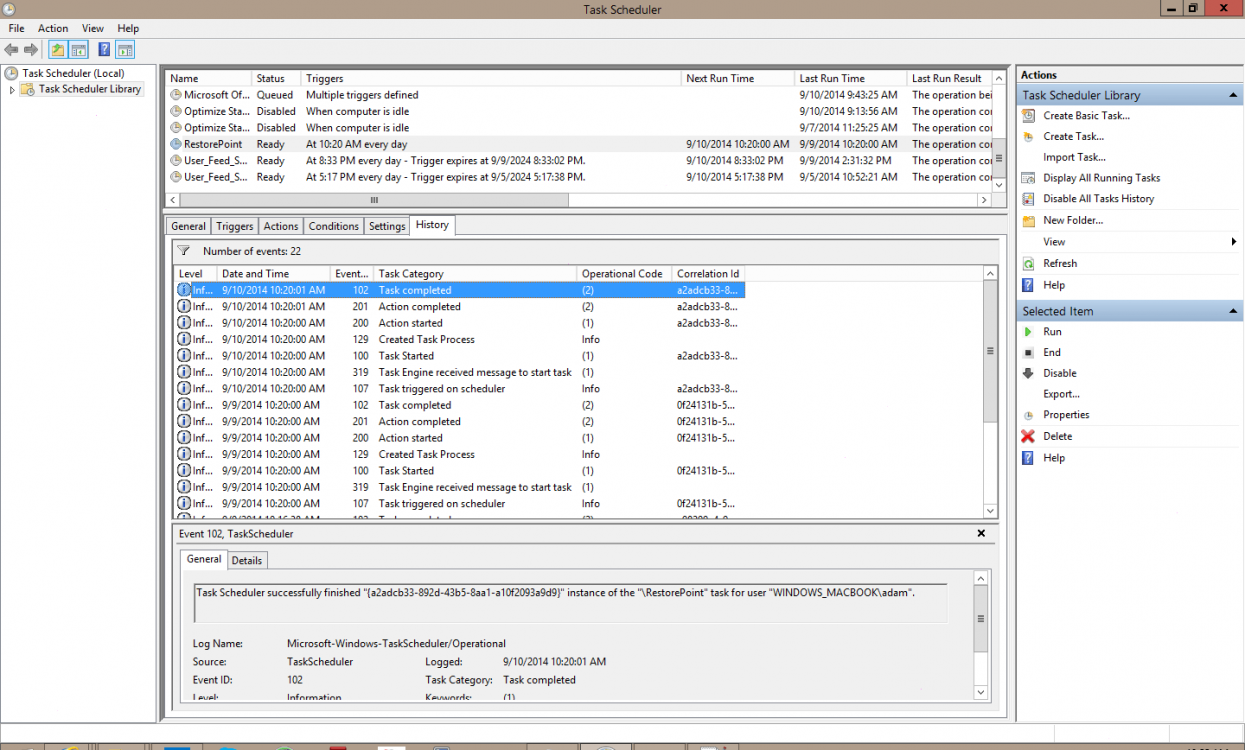Click the Create Basic Task icon
Image resolution: width=1245 pixels, height=750 pixels.
coord(1028,116)
